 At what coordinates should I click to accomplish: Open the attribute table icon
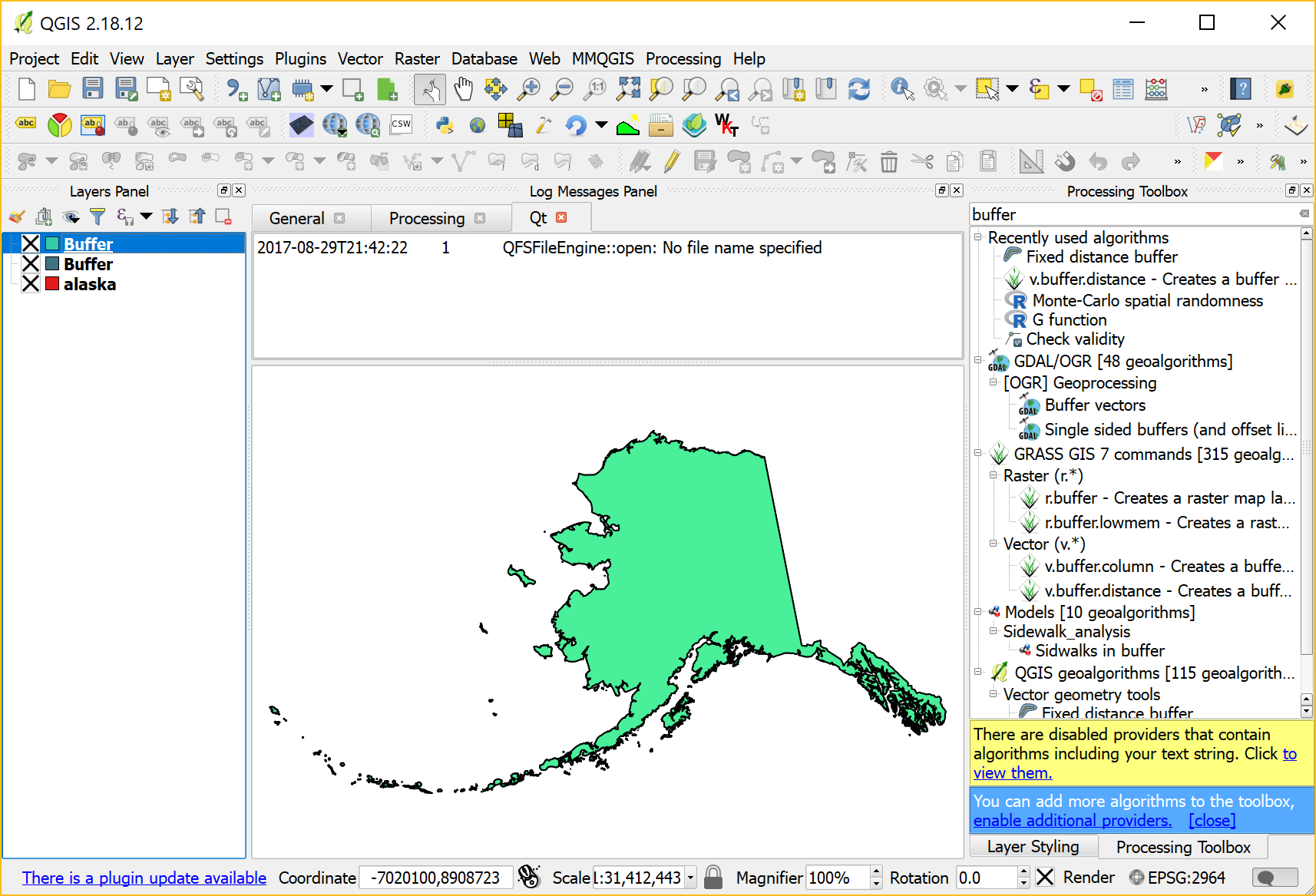1123,89
